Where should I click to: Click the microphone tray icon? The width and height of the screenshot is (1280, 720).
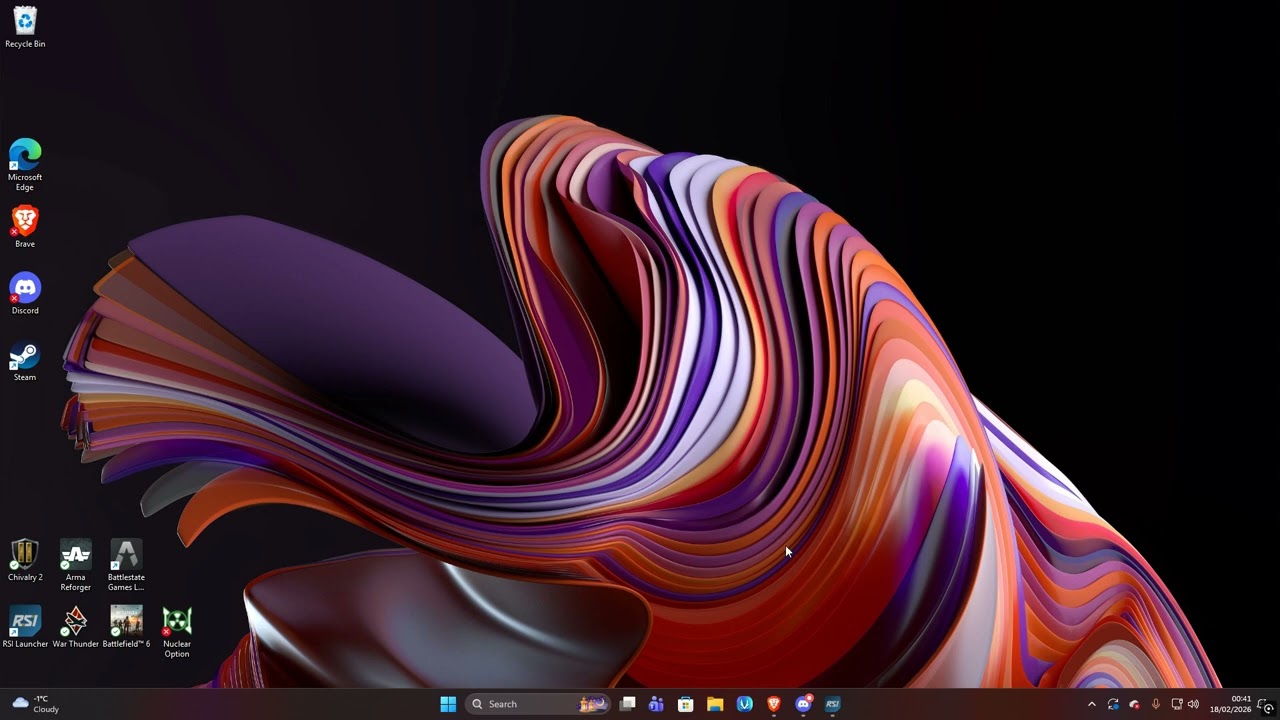tap(1156, 704)
